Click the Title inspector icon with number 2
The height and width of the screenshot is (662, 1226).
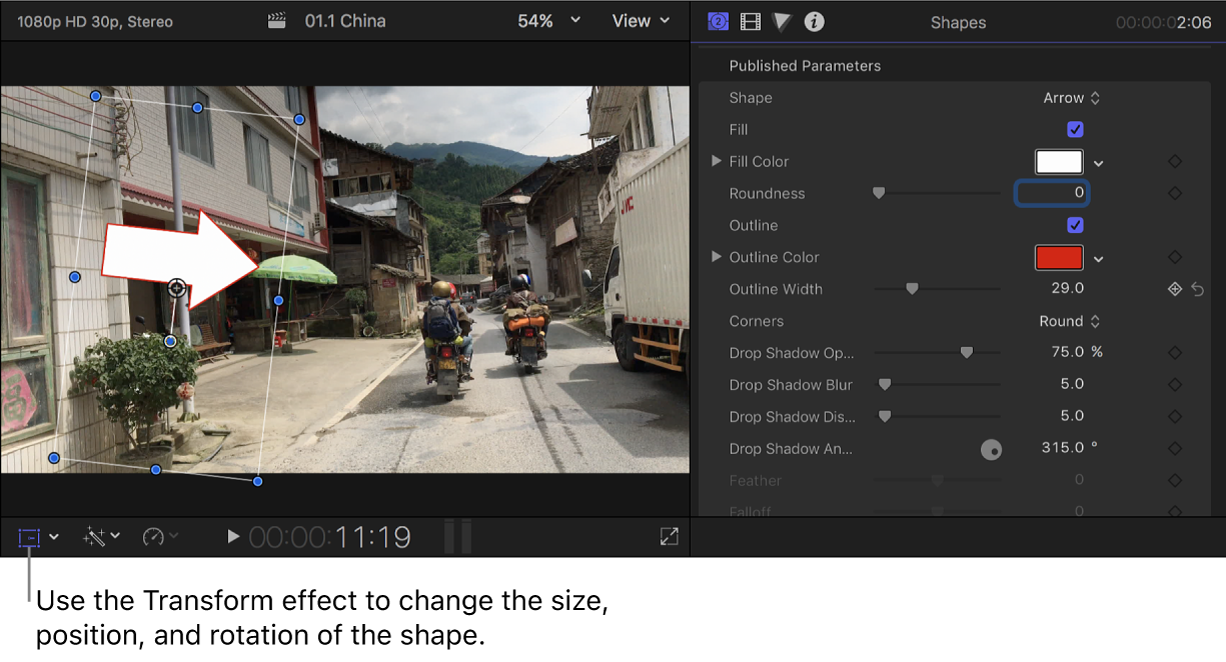(x=718, y=21)
